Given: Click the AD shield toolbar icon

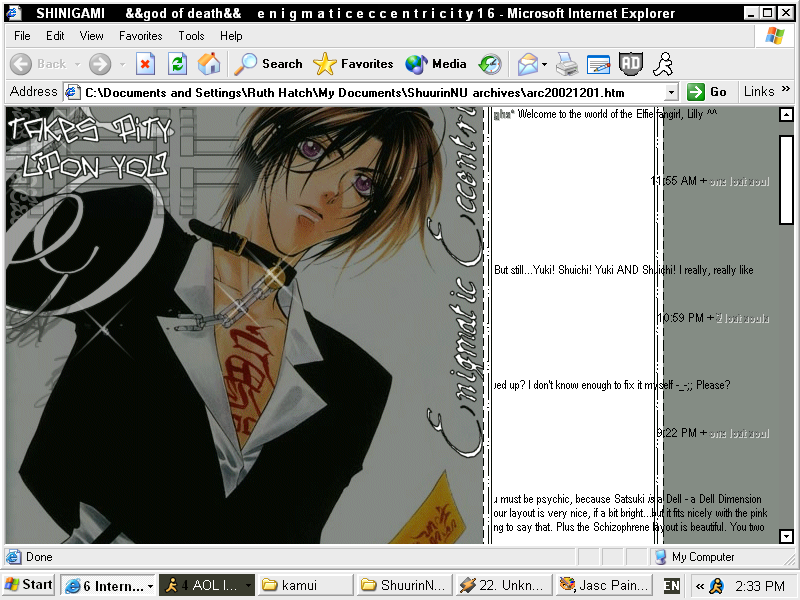Looking at the screenshot, I should 631,64.
